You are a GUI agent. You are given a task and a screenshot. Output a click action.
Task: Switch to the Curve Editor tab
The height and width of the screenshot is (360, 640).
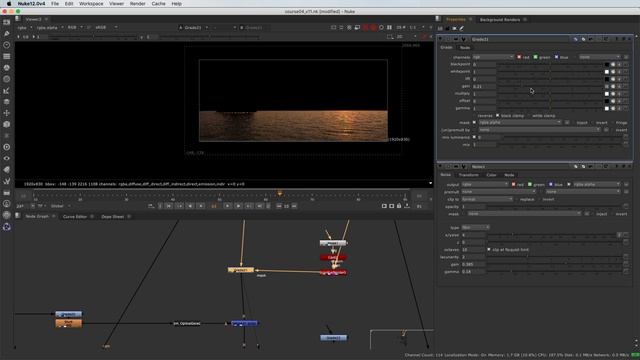tap(75, 216)
